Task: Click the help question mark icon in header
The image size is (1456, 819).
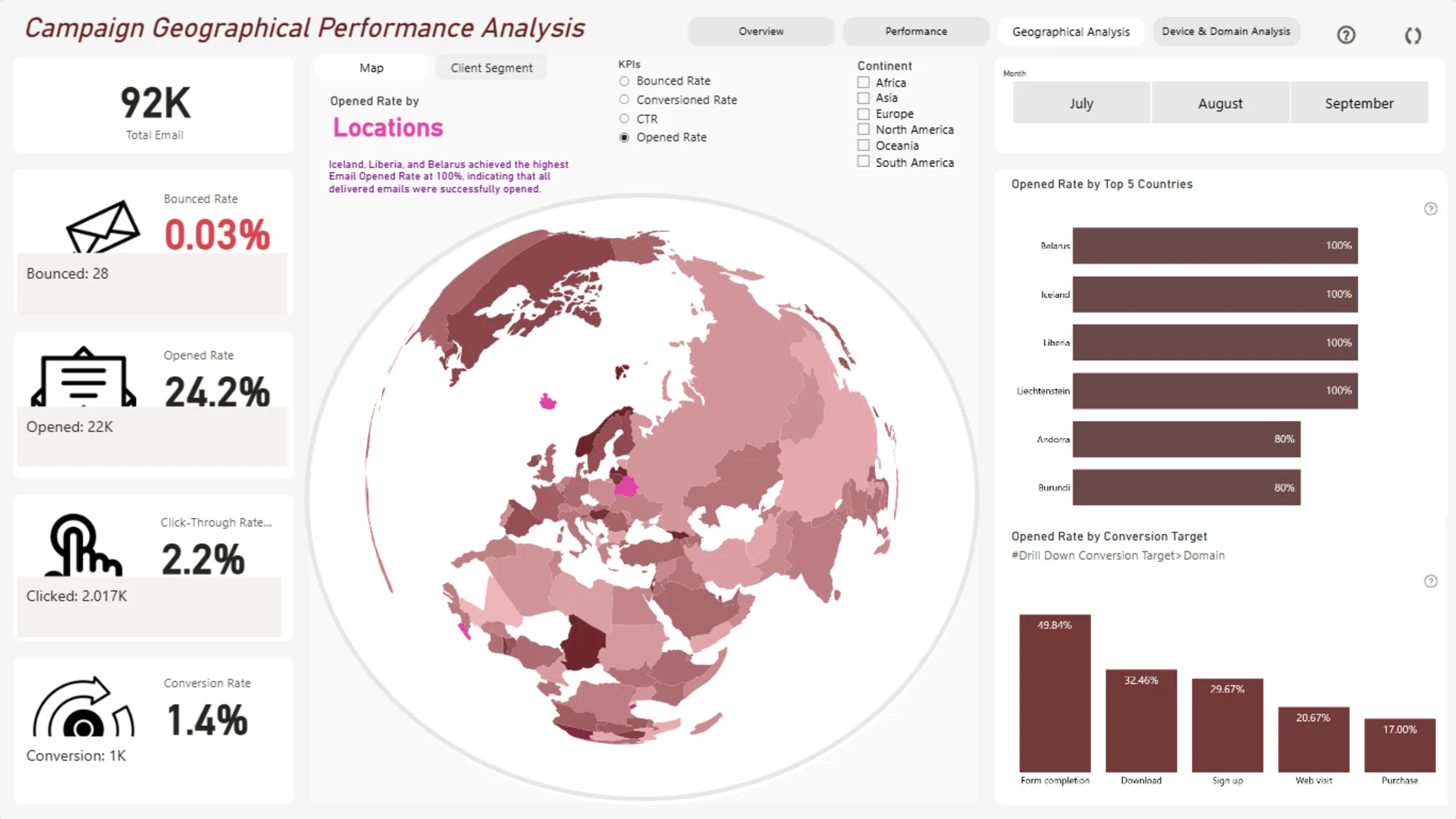Action: pos(1346,35)
